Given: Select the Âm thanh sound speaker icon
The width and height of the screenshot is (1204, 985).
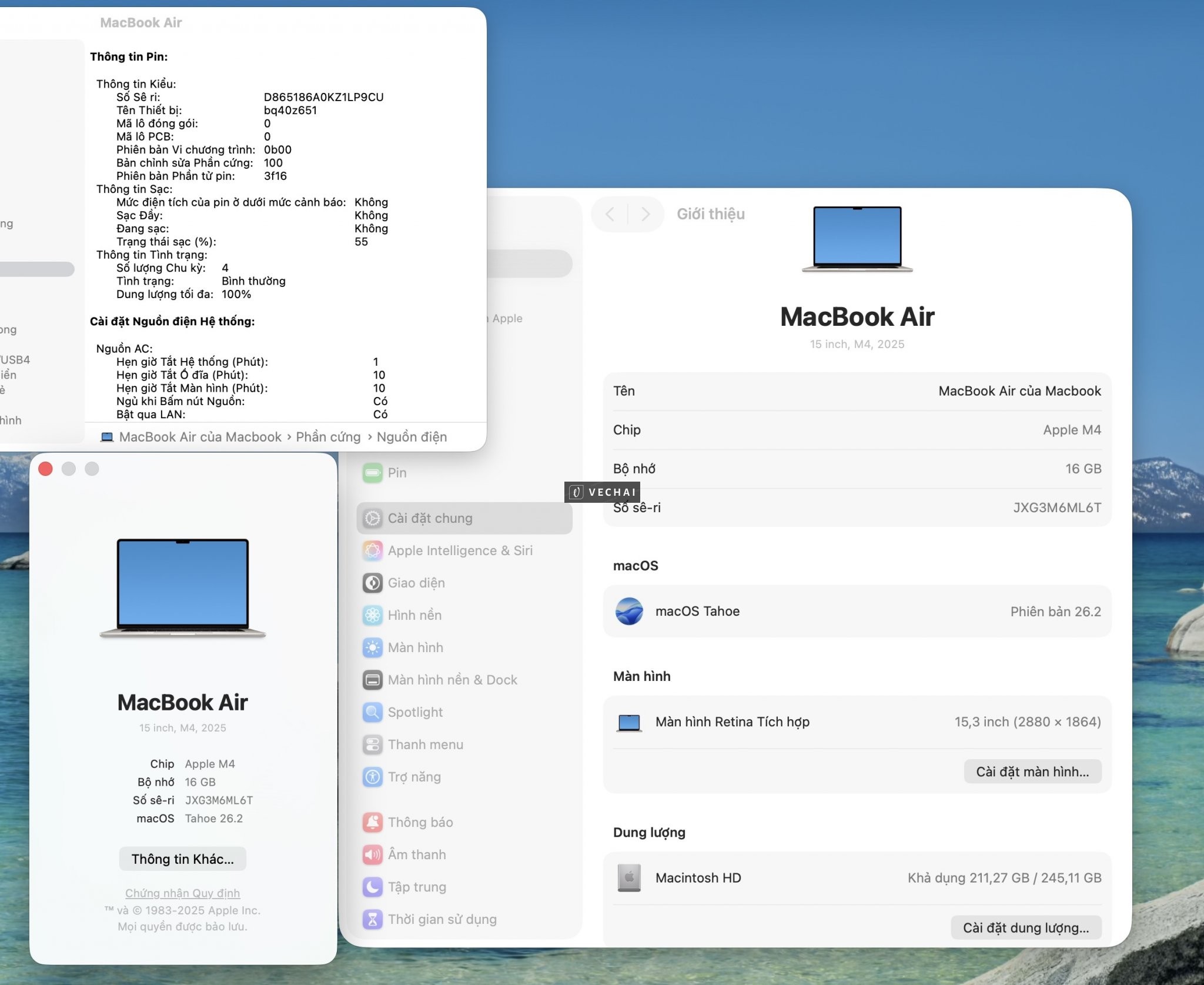Looking at the screenshot, I should (373, 854).
